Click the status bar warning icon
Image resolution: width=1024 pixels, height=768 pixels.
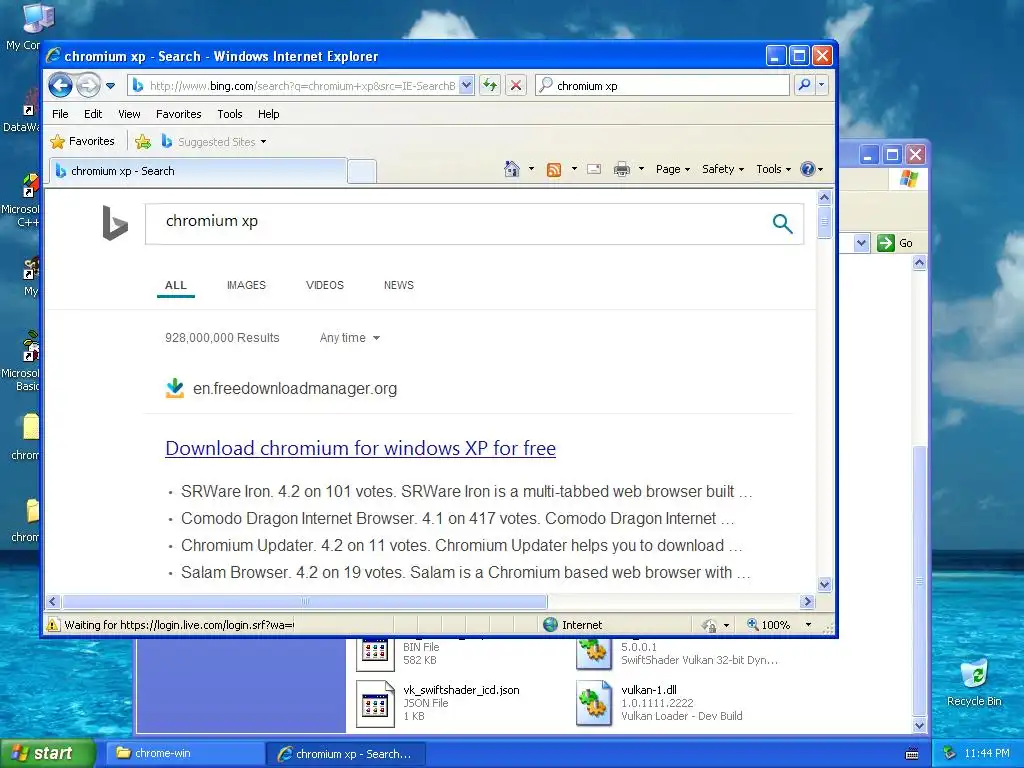tap(53, 625)
